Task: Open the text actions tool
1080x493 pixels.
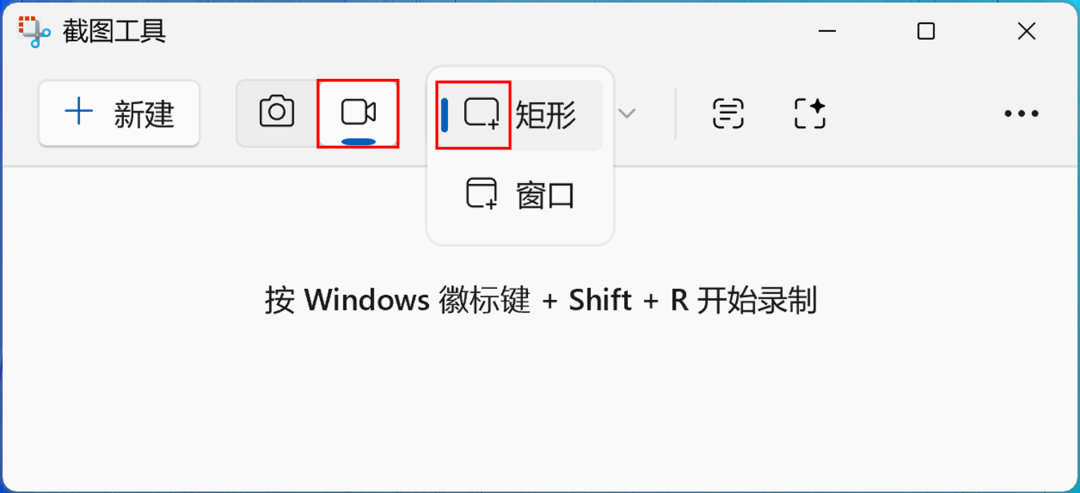Action: point(729,114)
